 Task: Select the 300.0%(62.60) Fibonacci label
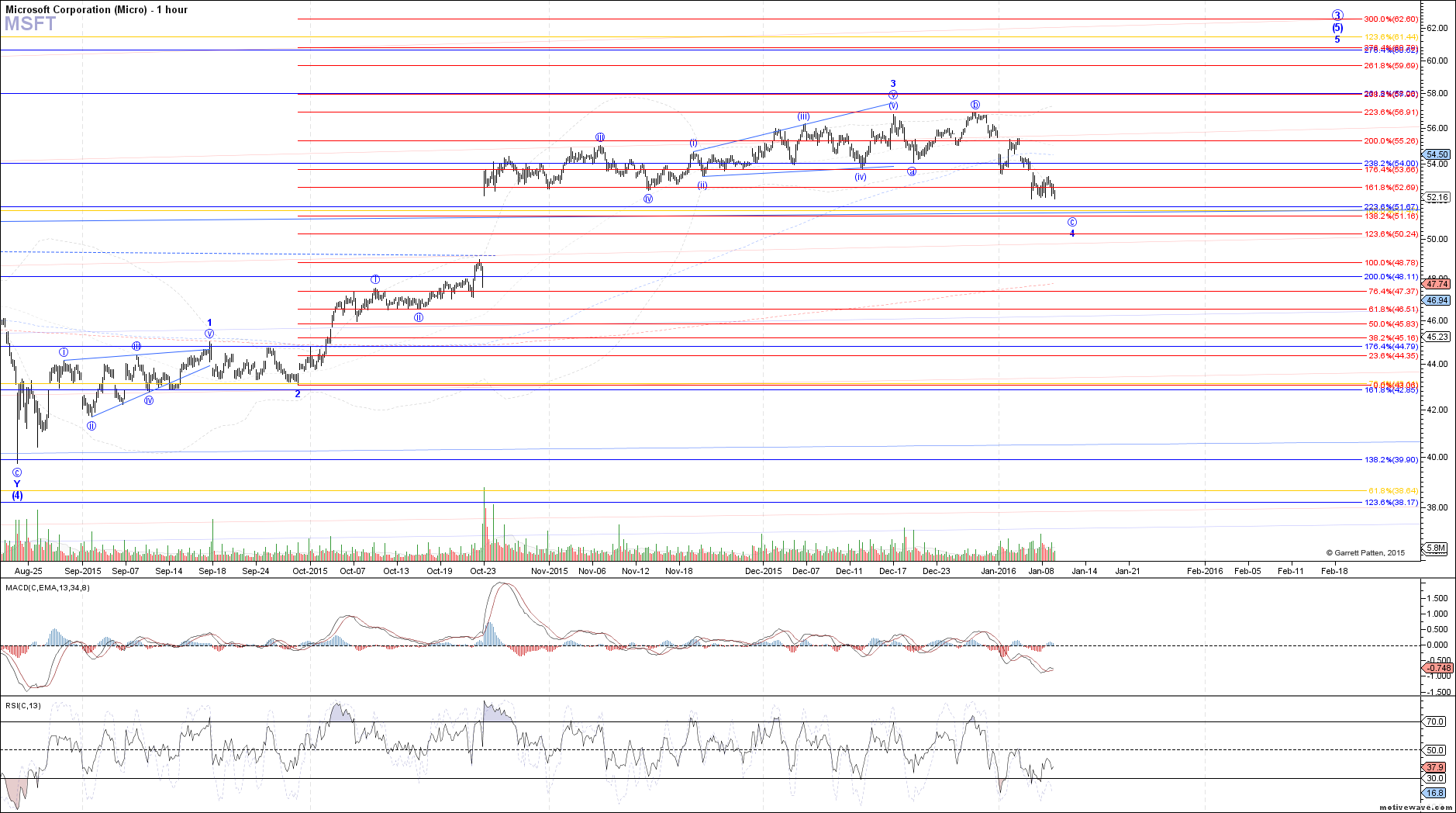(1391, 19)
